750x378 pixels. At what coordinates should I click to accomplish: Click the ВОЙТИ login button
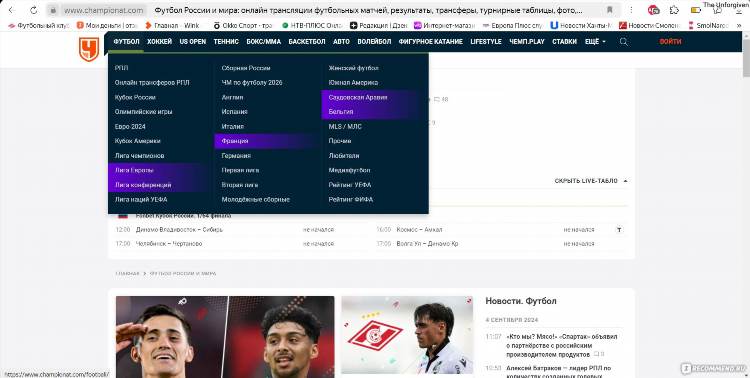[x=670, y=42]
